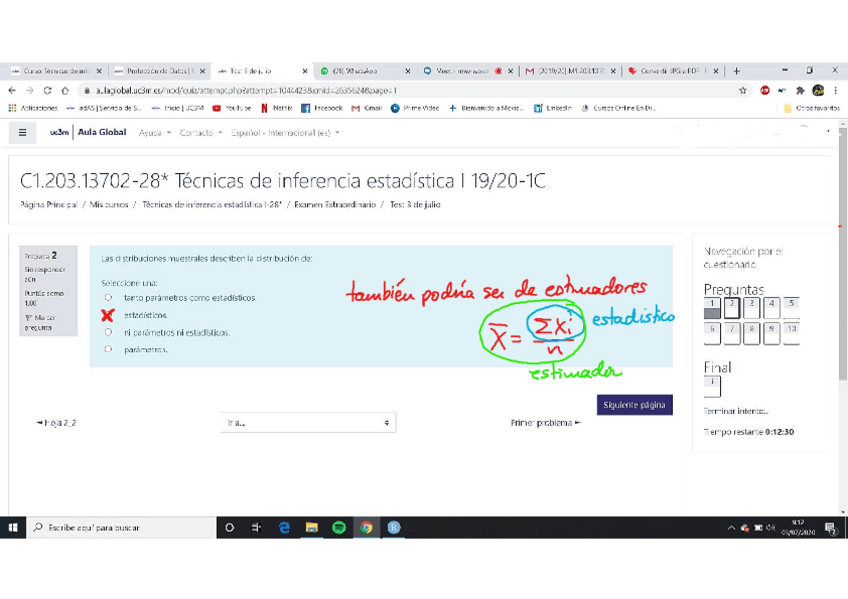
Task: Open the notification center icon
Action: (x=830, y=528)
